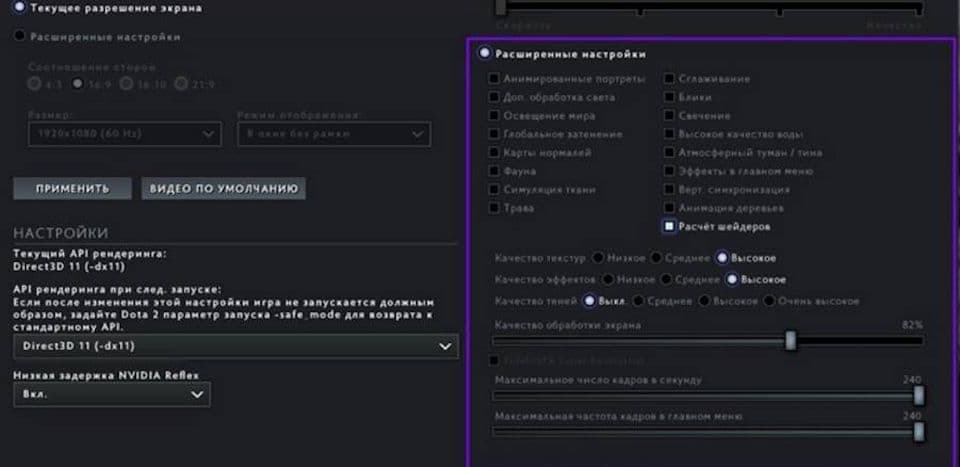Set 'Качество эффектов' to Среднее
Screen dimensions: 960x467
point(665,280)
